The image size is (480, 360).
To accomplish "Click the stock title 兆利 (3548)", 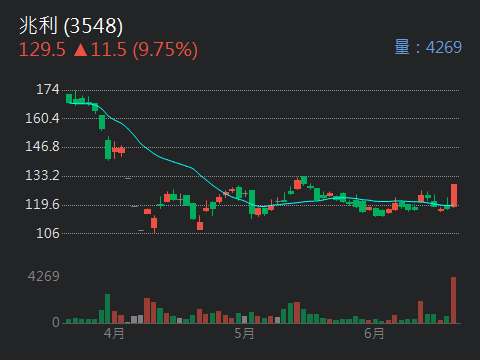I will click(x=71, y=26).
